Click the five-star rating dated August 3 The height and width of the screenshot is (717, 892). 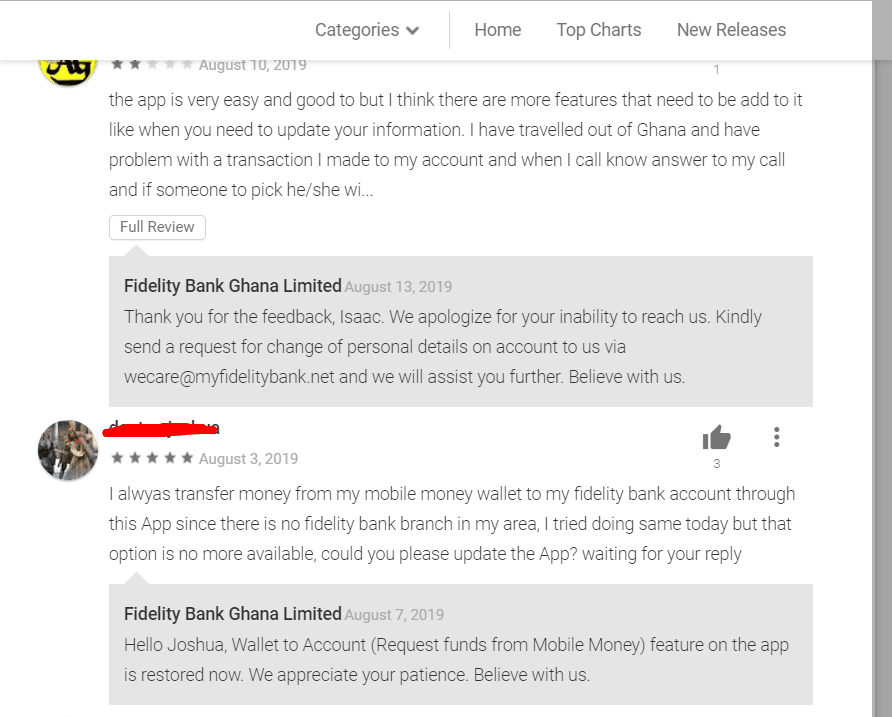[x=152, y=458]
